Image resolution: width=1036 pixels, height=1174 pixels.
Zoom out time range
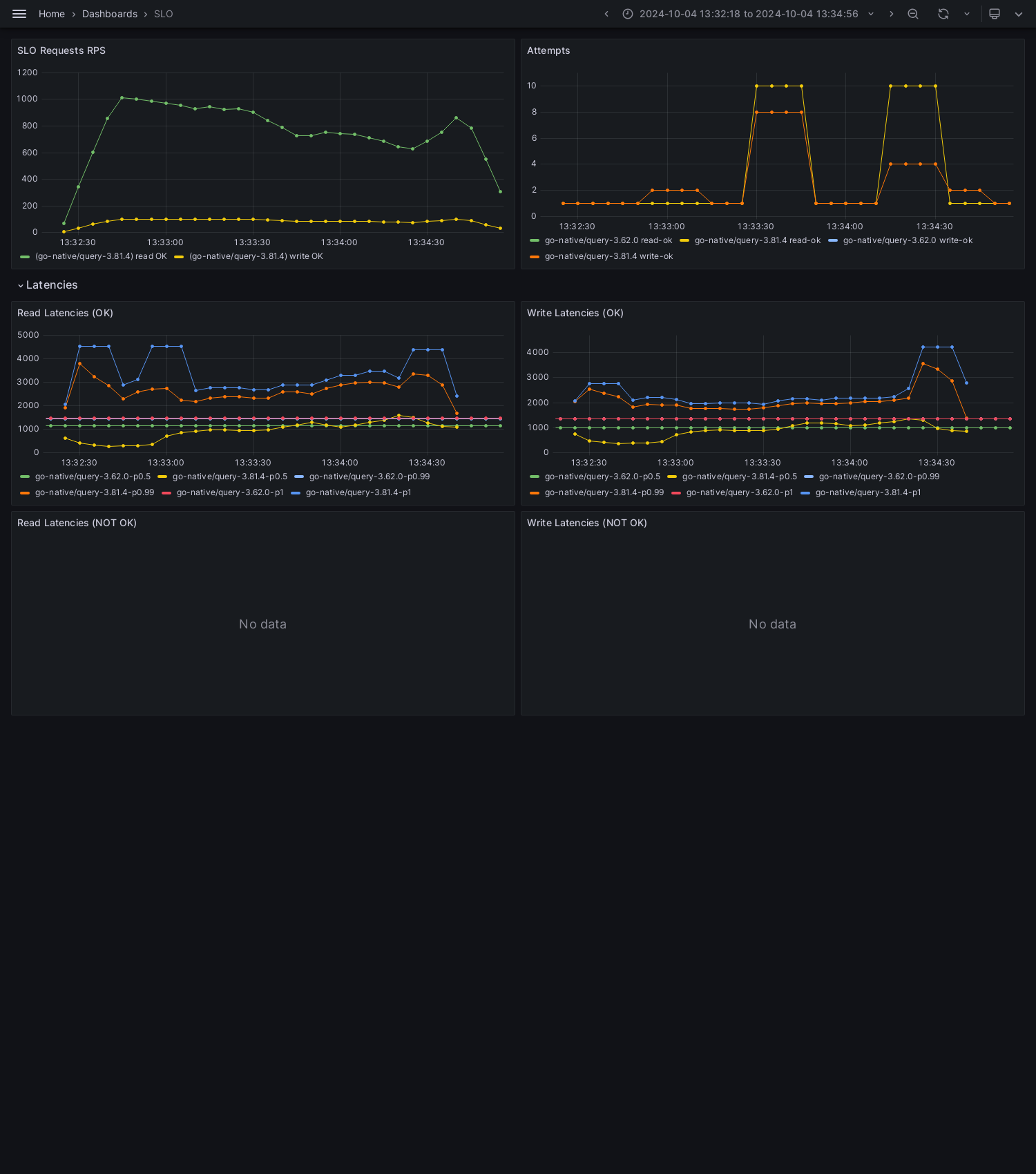913,14
